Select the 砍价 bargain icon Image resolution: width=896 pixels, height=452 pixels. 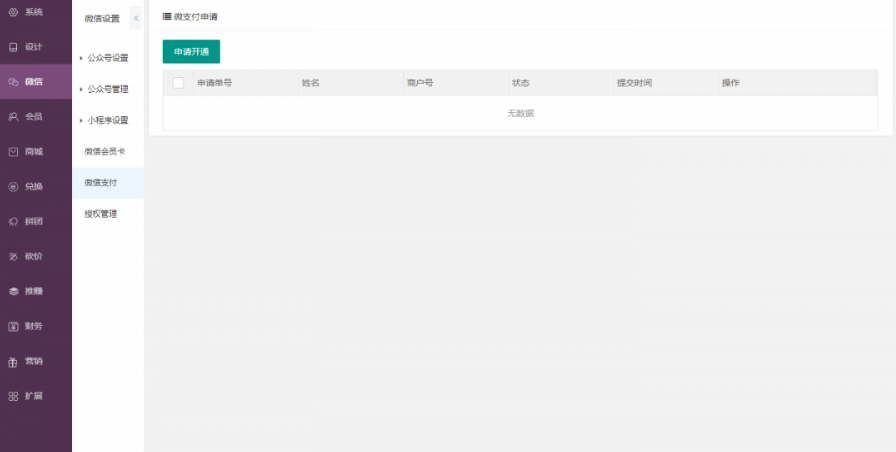coord(13,256)
